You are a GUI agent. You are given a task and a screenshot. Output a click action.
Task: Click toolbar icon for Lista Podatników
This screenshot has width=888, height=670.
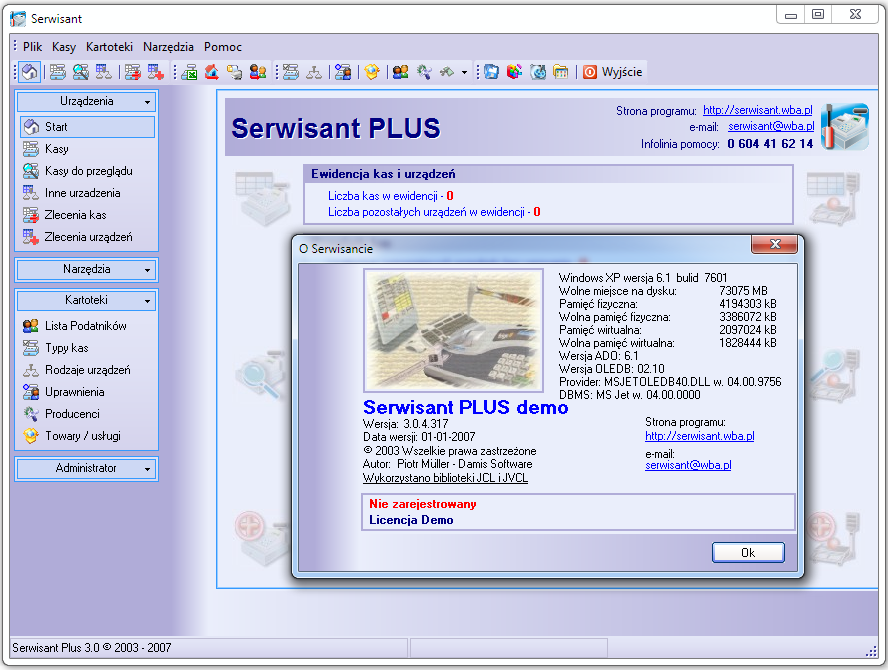click(400, 72)
